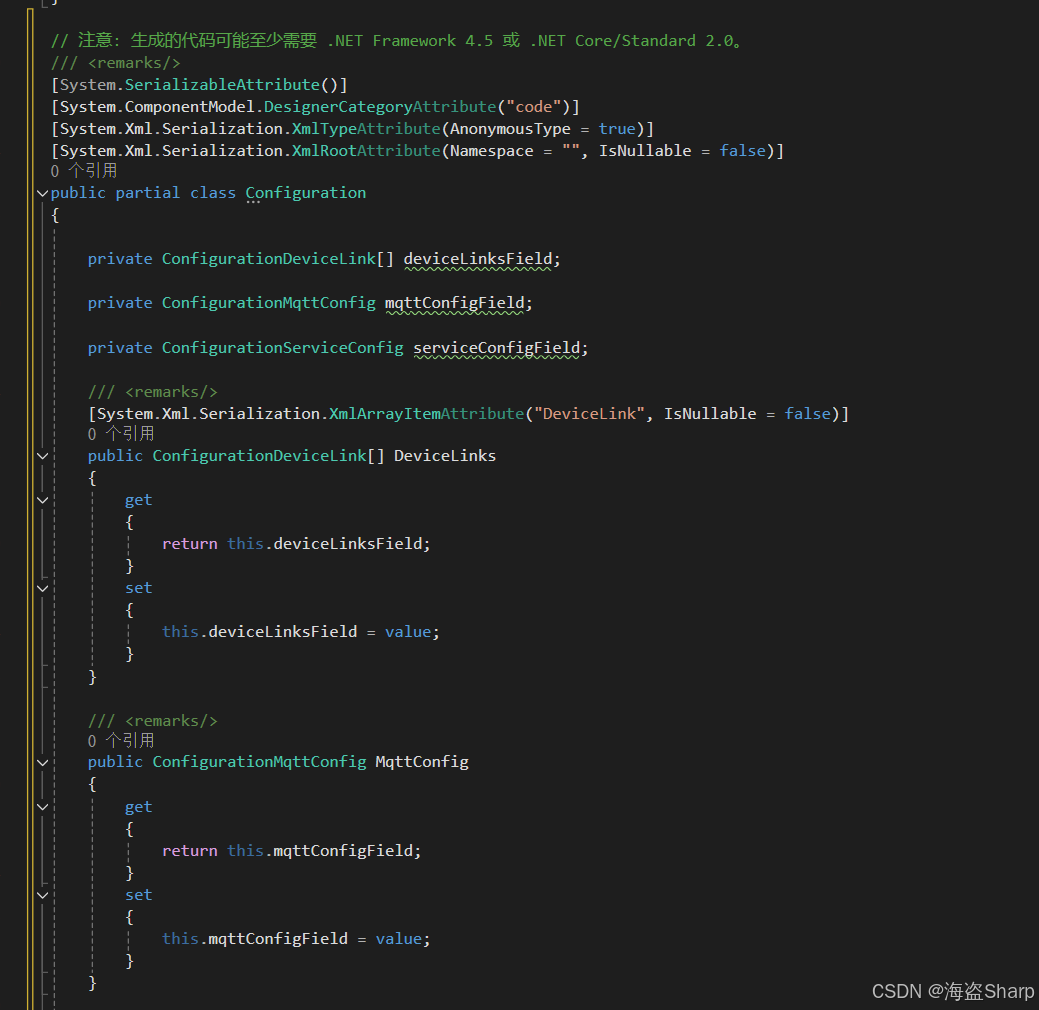Viewport: 1039px width, 1010px height.
Task: Click the Configuration class name
Action: 305,193
